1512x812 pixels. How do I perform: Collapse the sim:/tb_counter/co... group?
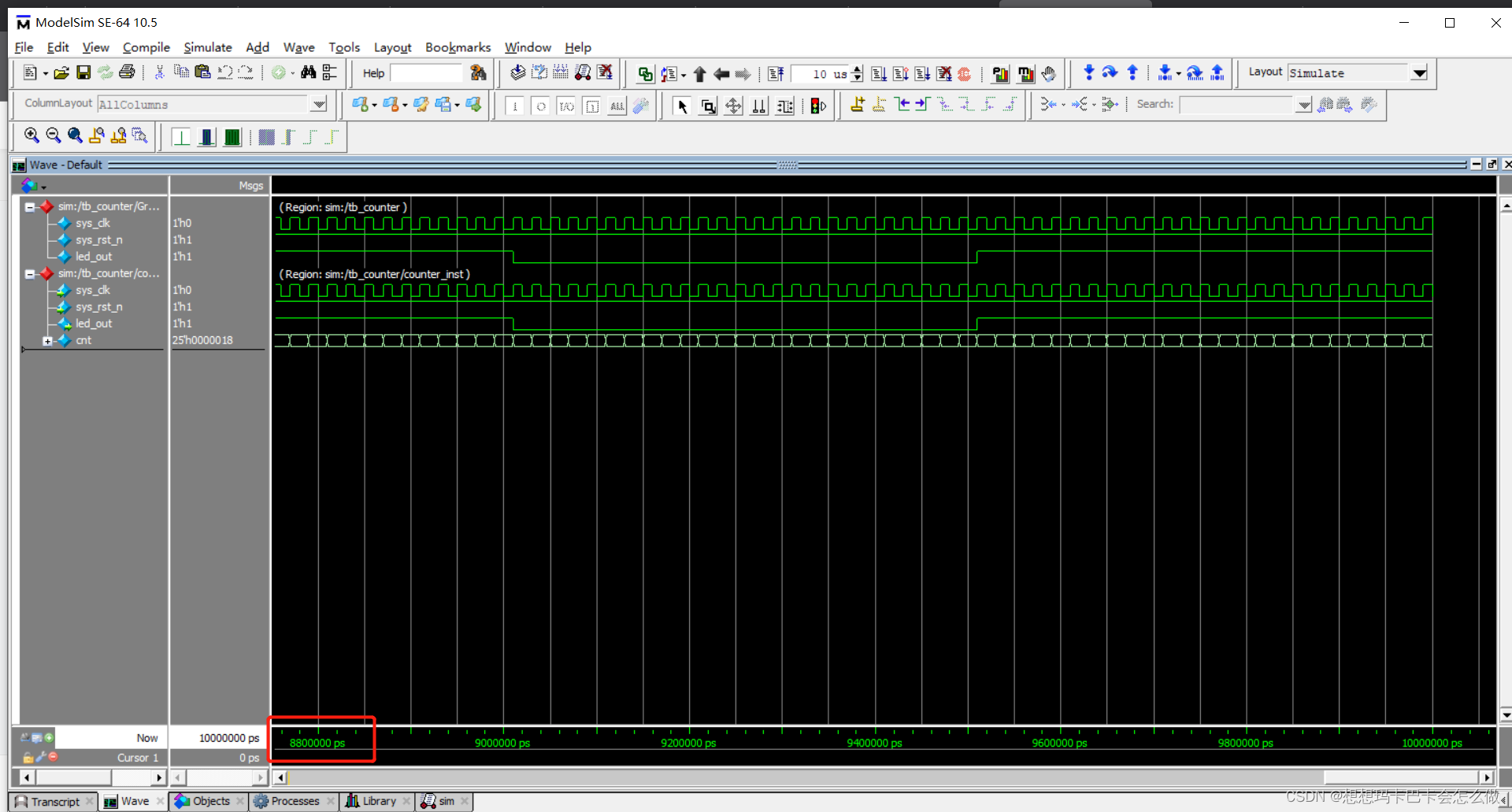click(30, 274)
